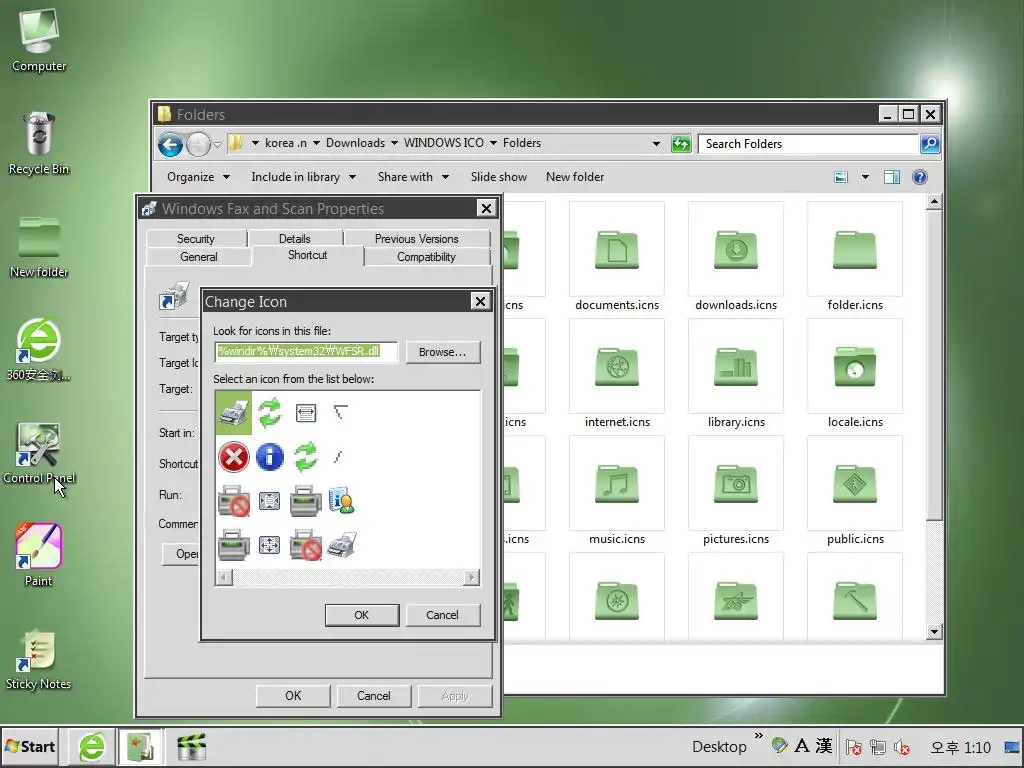Switch to the Security tab
1024x768 pixels.
[196, 238]
